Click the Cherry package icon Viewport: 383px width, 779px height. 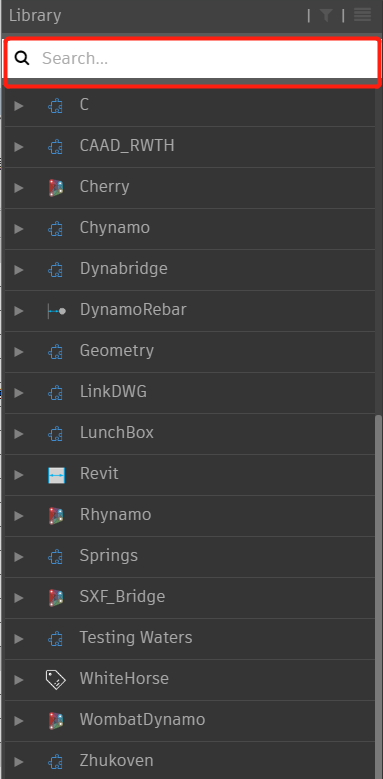coord(56,188)
